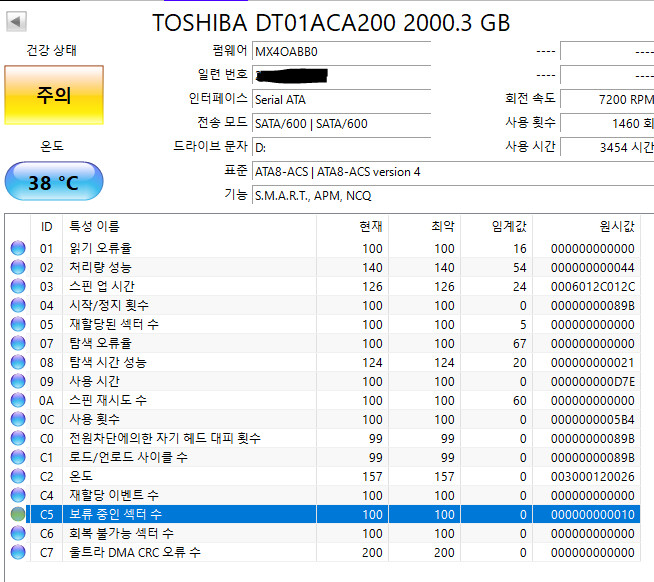Image resolution: width=654 pixels, height=582 pixels.
Task: Click the 전송 모드 field SATA/600 | SATA/600
Action: tap(341, 123)
